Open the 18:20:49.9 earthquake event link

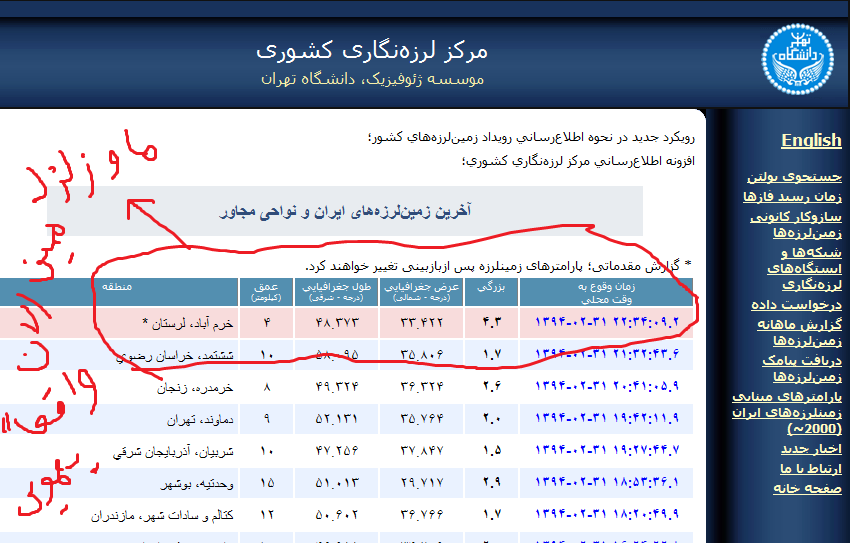(607, 514)
